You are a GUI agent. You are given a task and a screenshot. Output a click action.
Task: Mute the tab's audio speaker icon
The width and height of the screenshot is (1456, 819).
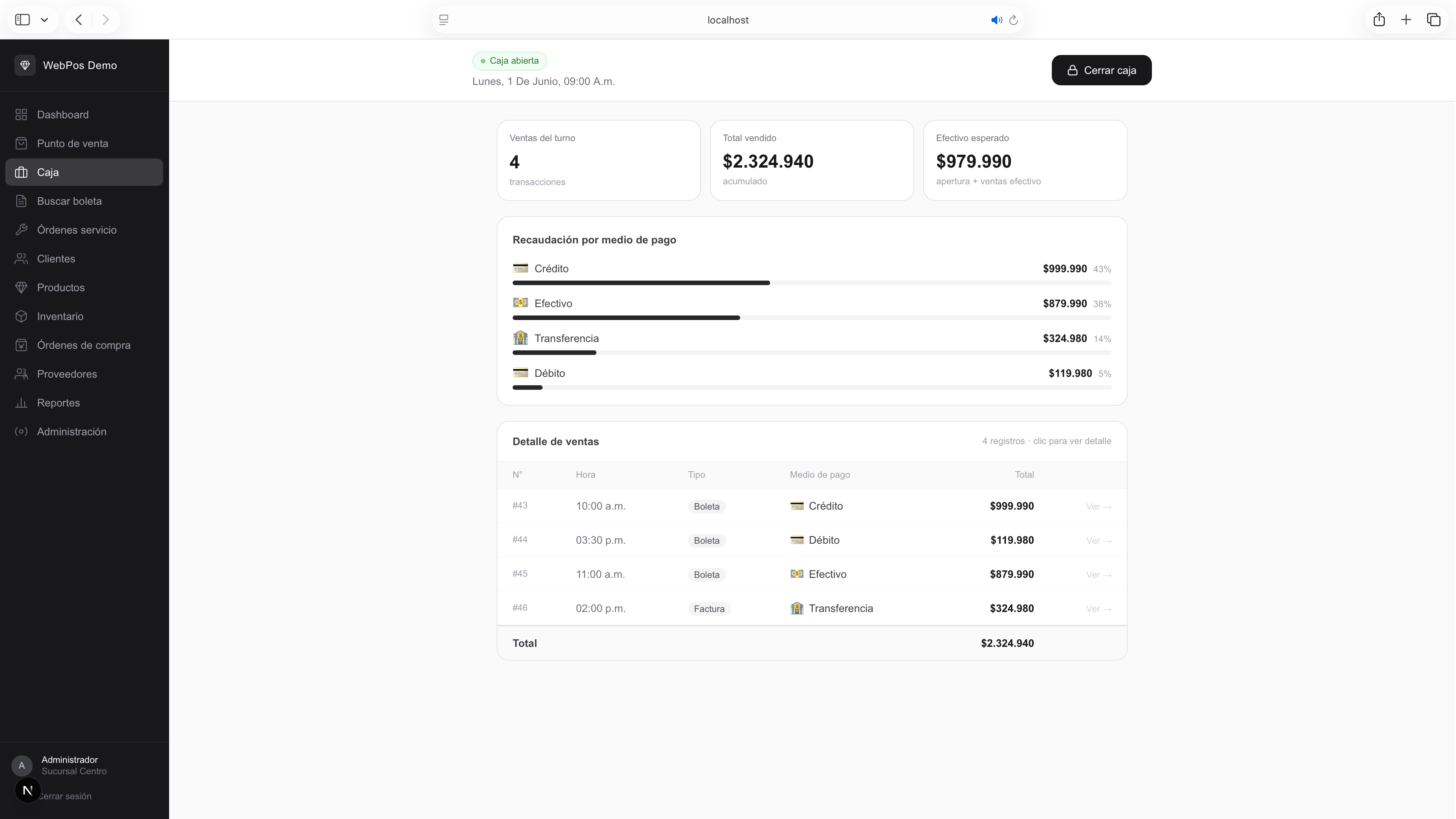point(996,20)
